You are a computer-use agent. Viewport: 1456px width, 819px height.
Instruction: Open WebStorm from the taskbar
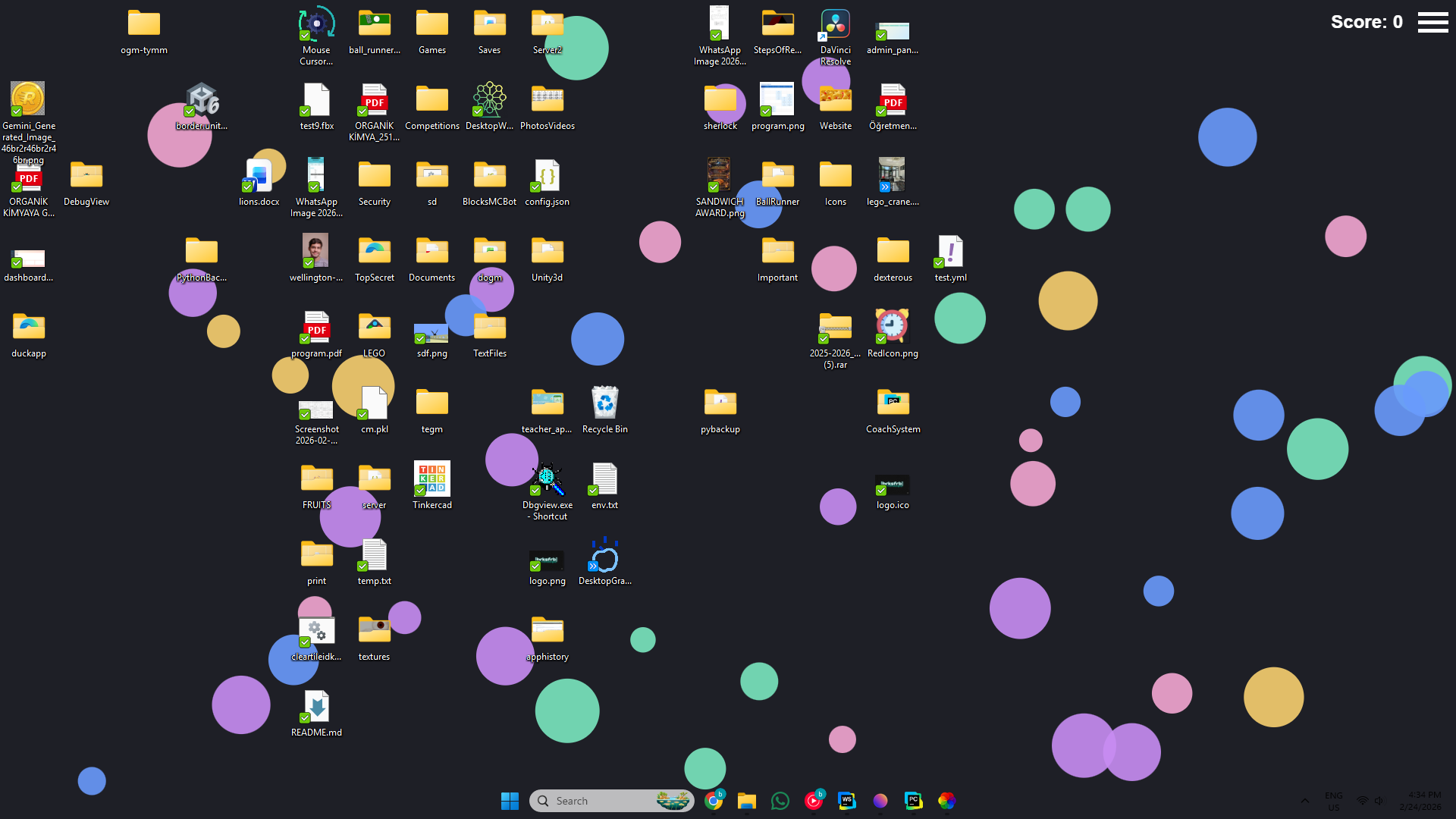pos(846,801)
